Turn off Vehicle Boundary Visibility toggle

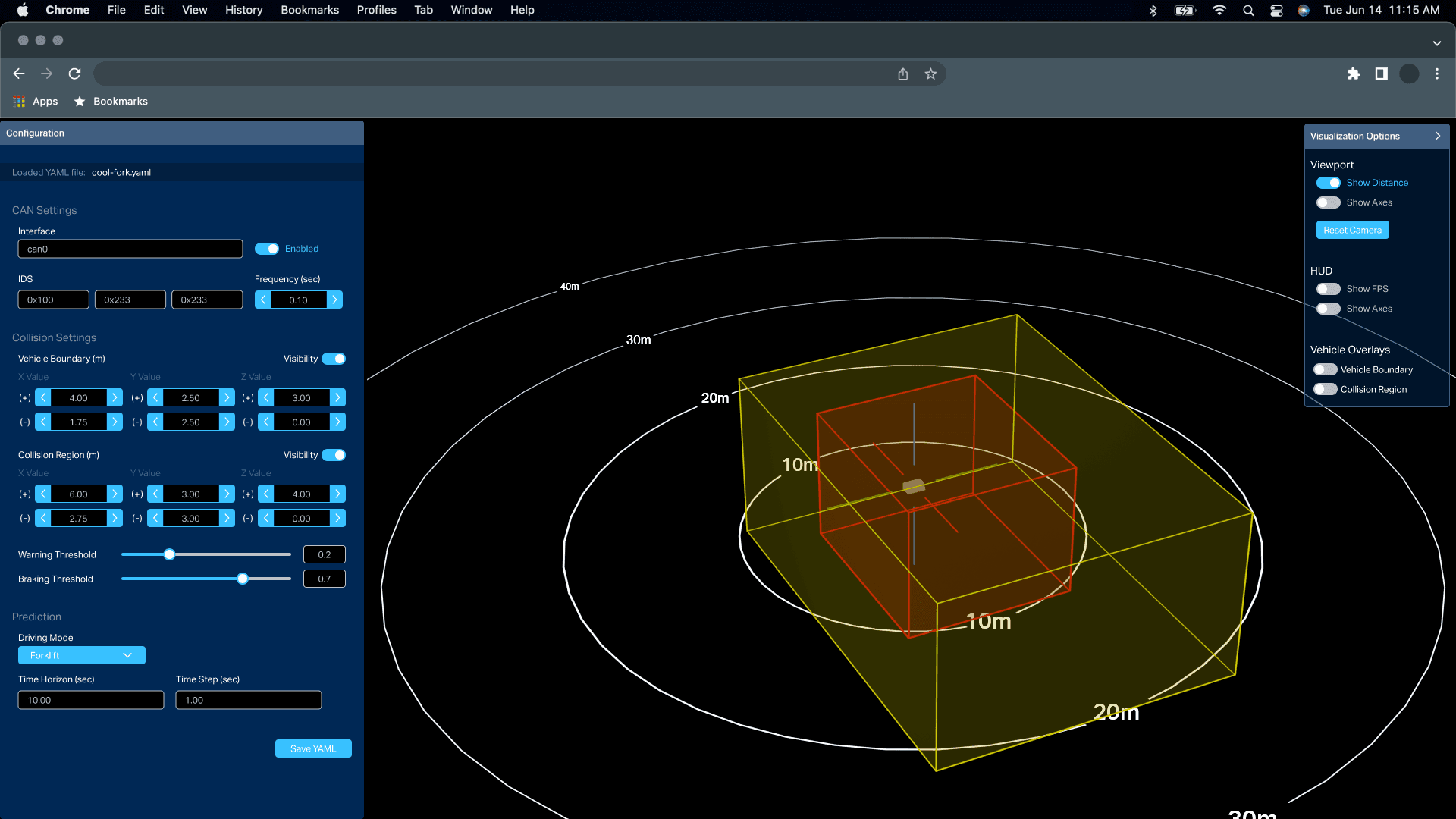pos(334,359)
